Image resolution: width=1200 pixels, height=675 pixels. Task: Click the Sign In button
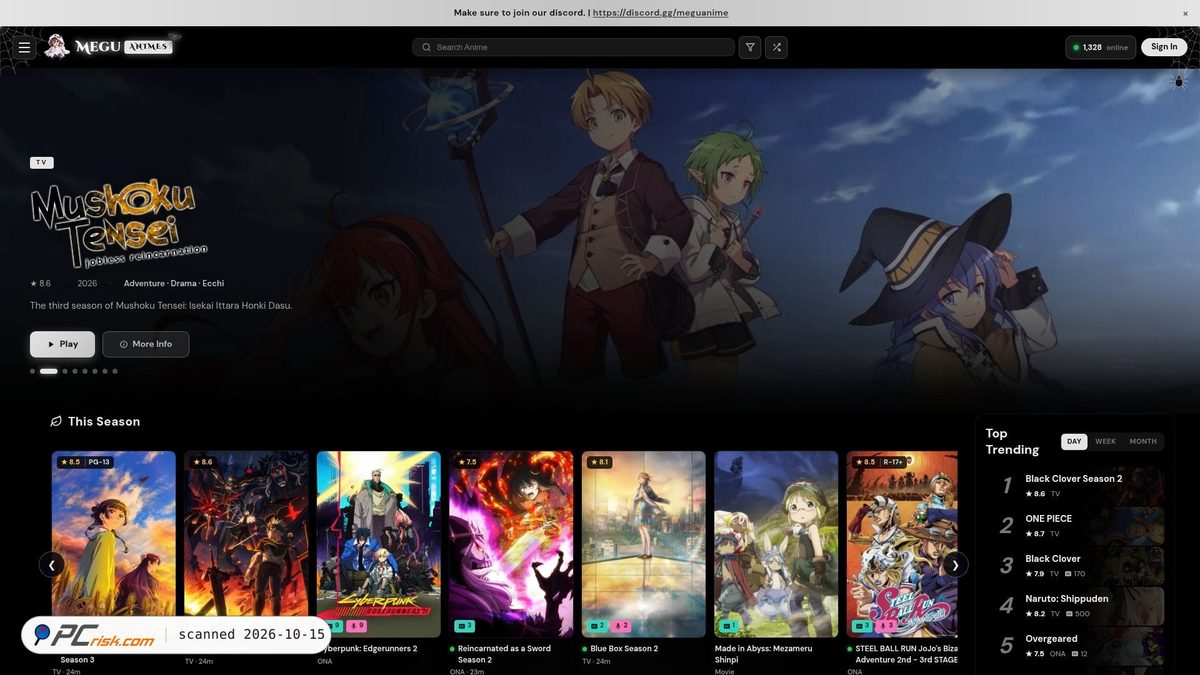[1164, 47]
